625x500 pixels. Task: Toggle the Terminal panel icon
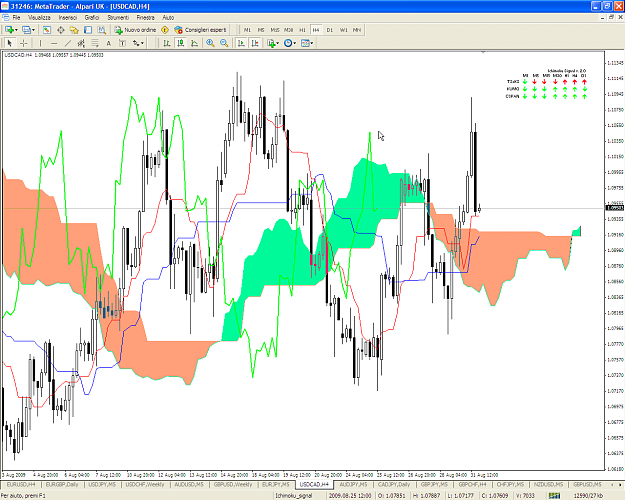coord(88,30)
